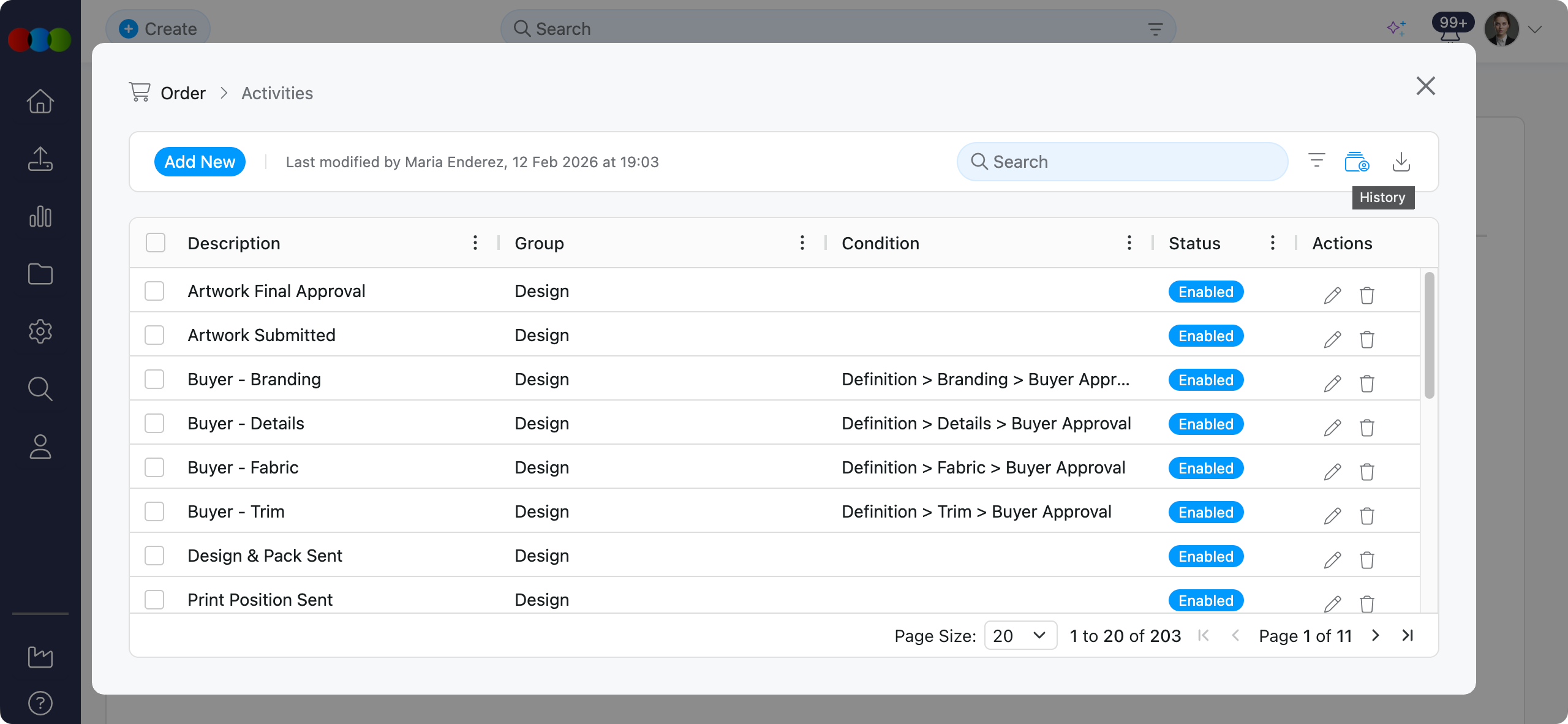The height and width of the screenshot is (724, 1568).
Task: Go to the Order breadcrumb
Action: tap(183, 93)
